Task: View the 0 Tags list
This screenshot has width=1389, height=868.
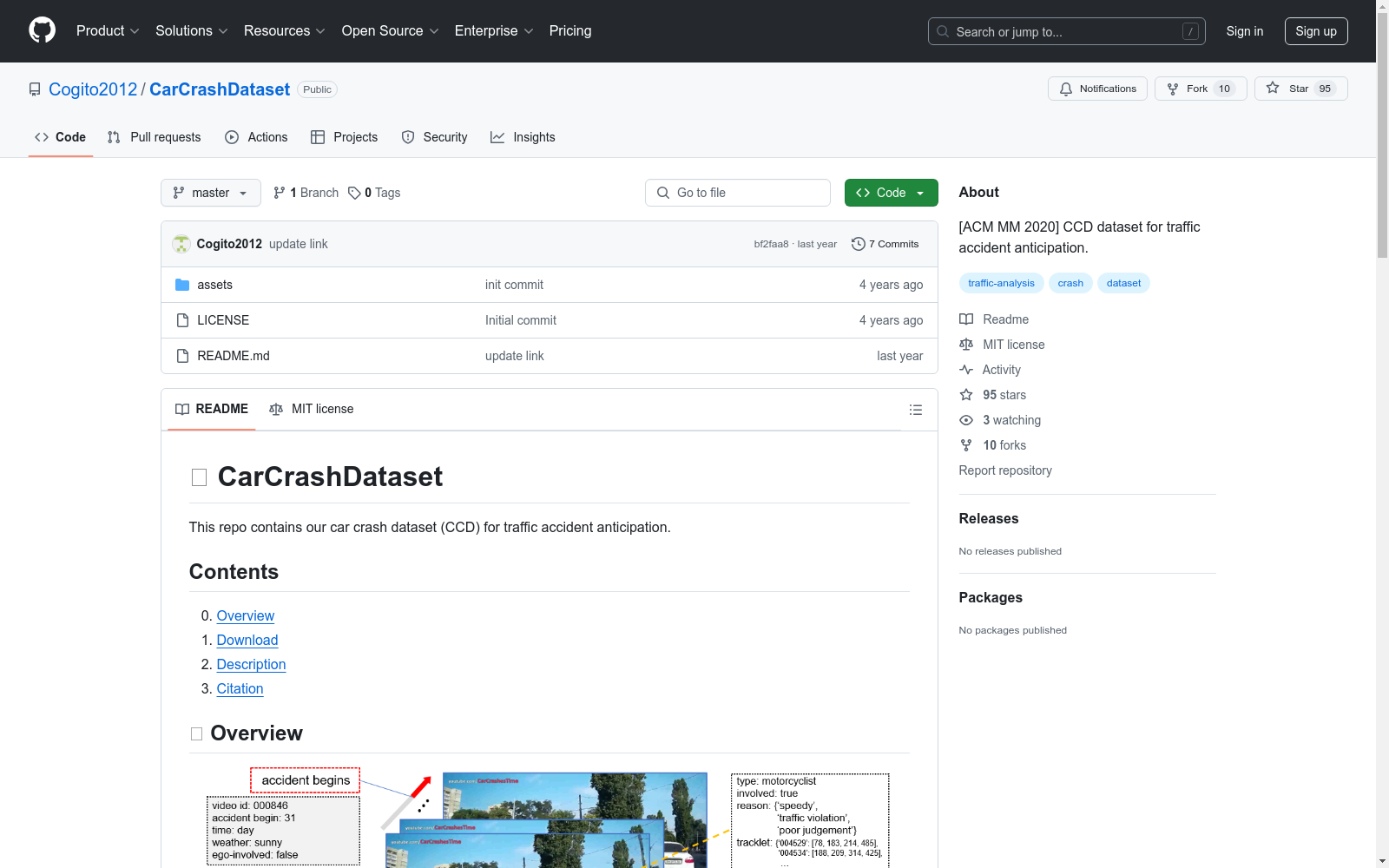Action: [x=374, y=193]
